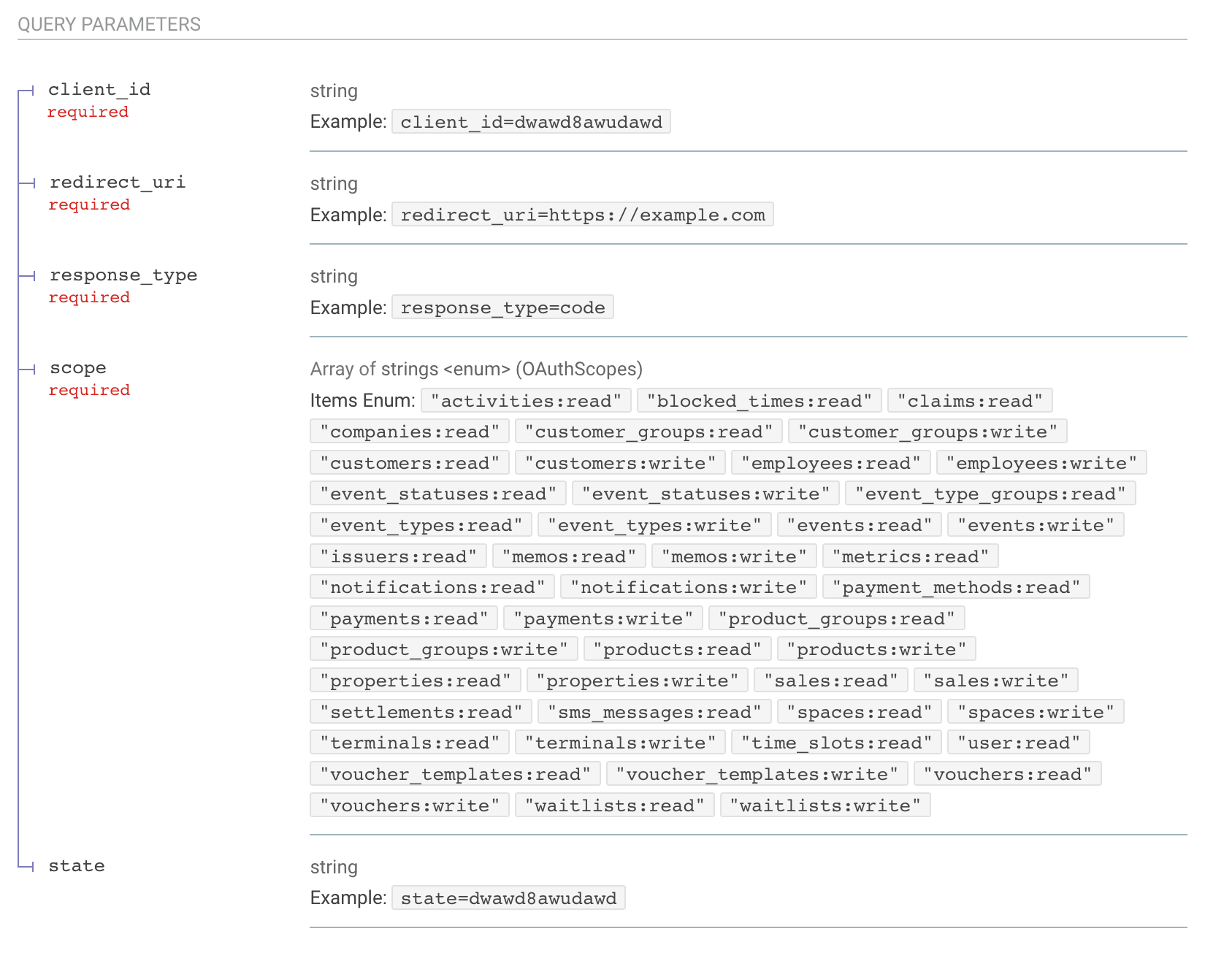Select the state=dwawd8awudawd example value

(508, 897)
